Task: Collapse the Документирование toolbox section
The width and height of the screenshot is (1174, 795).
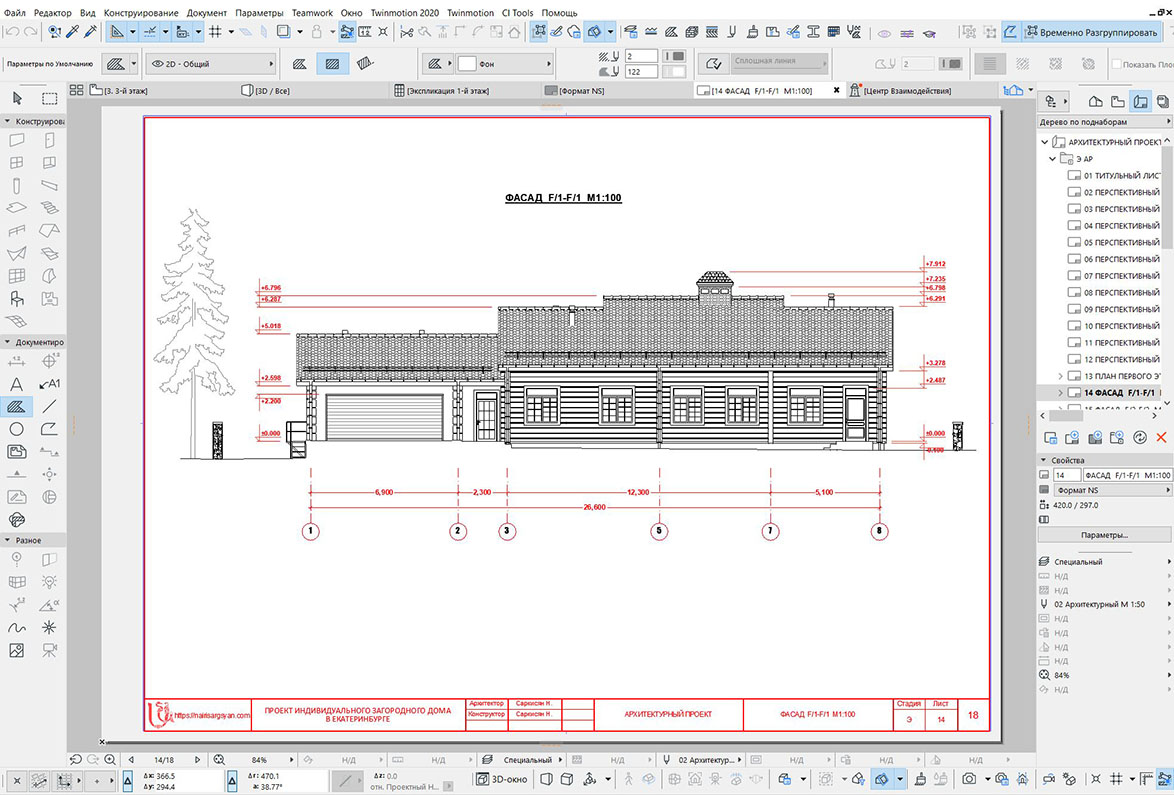Action: pyautogui.click(x=7, y=341)
